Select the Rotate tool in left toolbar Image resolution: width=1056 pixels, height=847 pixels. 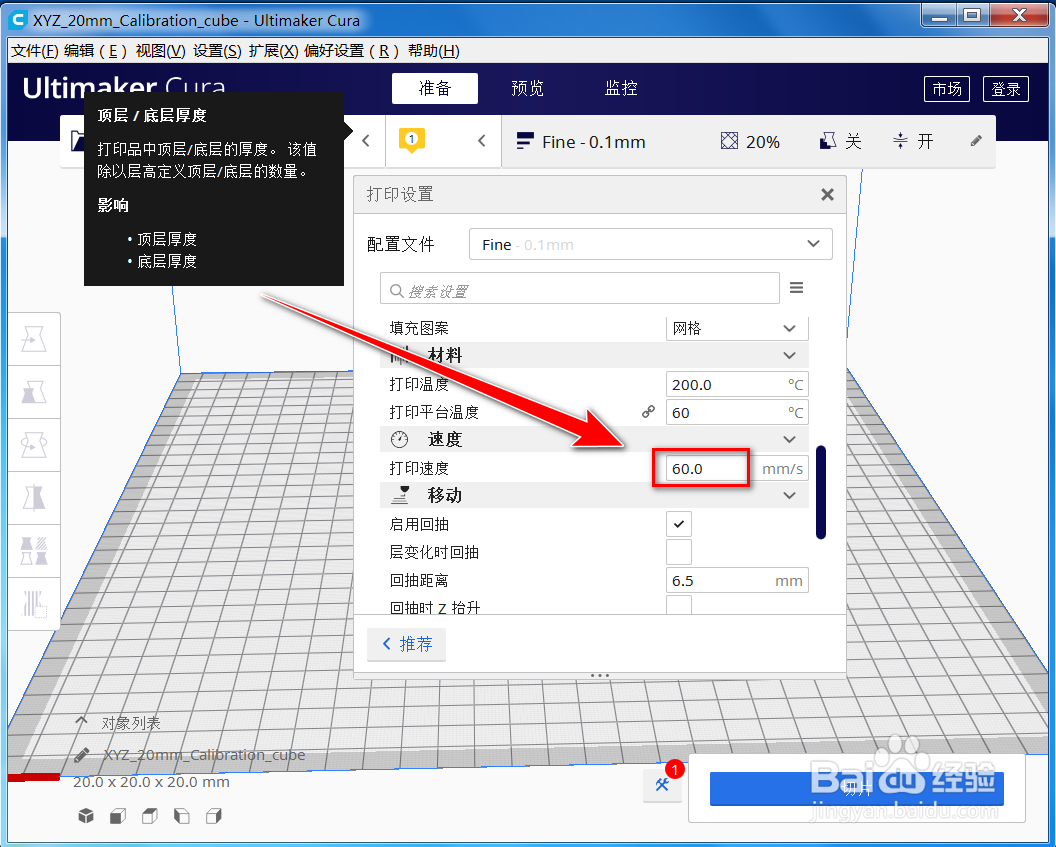click(34, 445)
